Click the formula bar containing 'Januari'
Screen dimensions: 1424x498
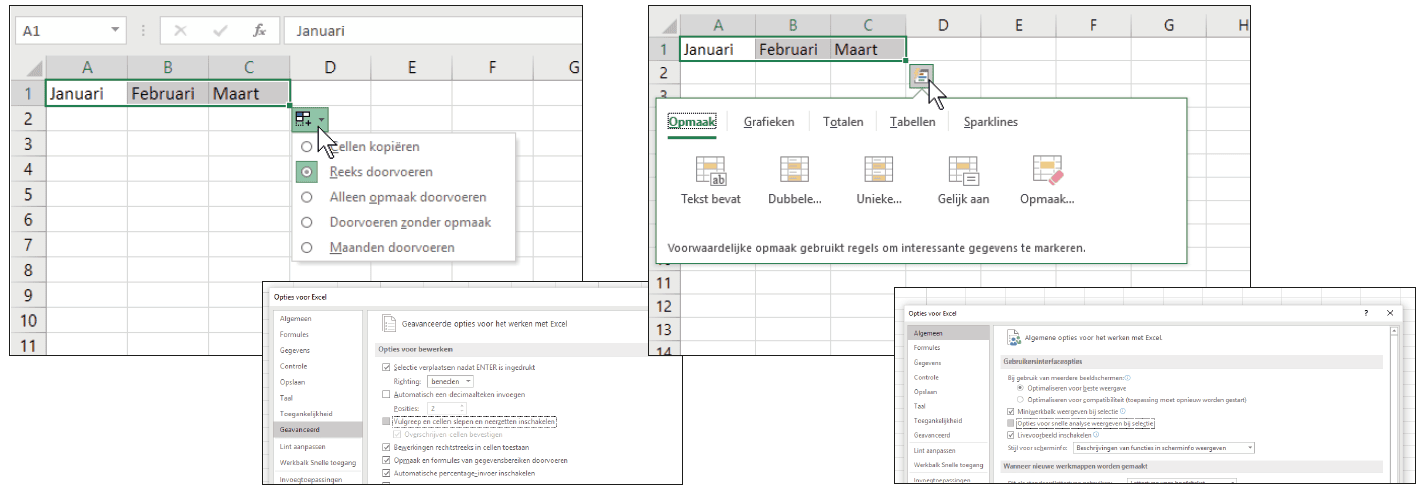432,31
